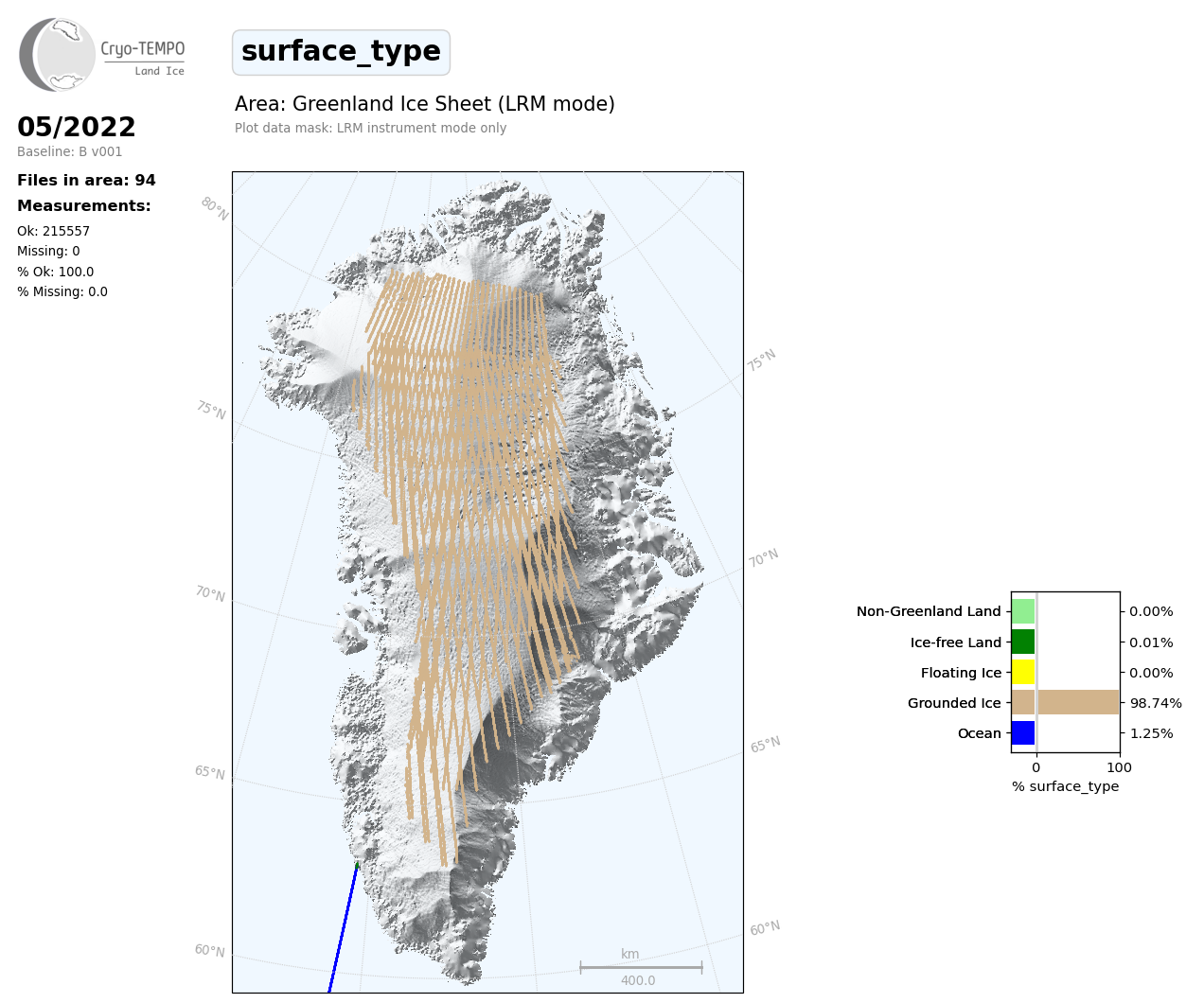Select the Ice-free Land dark green swatch
1204x1003 pixels.
(1023, 642)
